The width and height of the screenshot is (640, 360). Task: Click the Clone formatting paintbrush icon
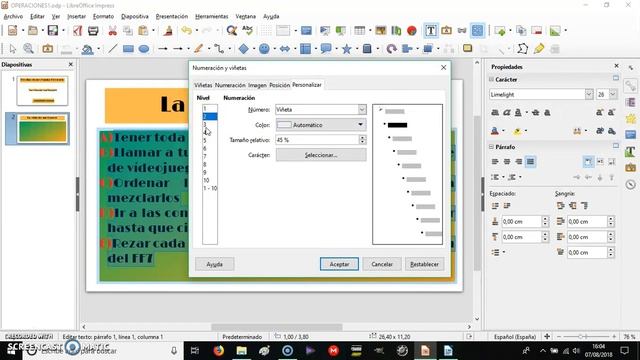(x=168, y=31)
